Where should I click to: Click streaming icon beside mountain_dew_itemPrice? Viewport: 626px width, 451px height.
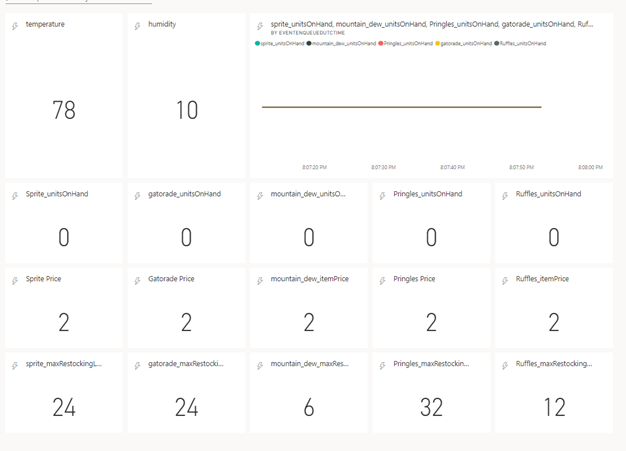(260, 281)
